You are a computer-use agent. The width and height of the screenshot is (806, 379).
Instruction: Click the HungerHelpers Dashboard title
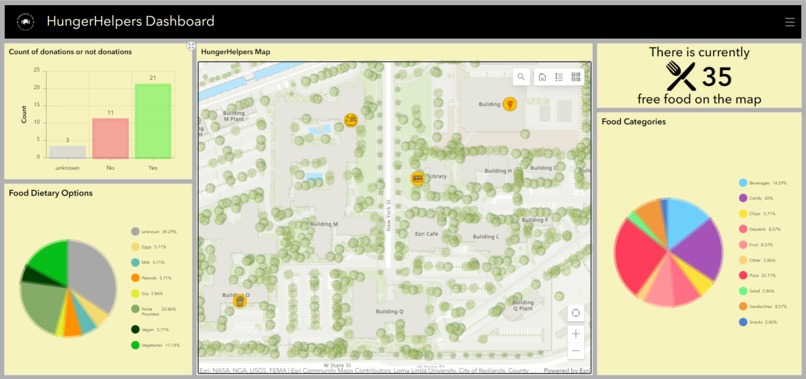(130, 22)
